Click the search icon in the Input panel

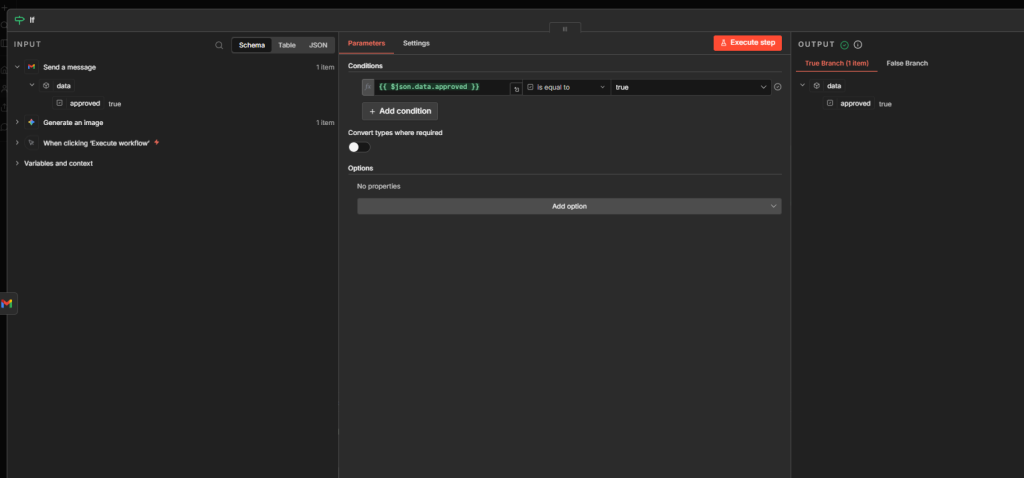click(219, 45)
